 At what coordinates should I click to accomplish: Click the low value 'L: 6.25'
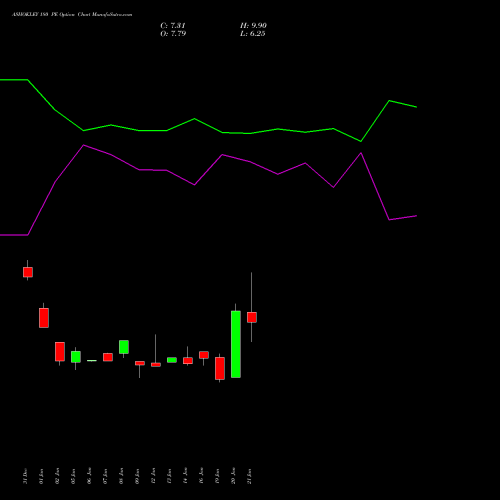pyautogui.click(x=253, y=34)
